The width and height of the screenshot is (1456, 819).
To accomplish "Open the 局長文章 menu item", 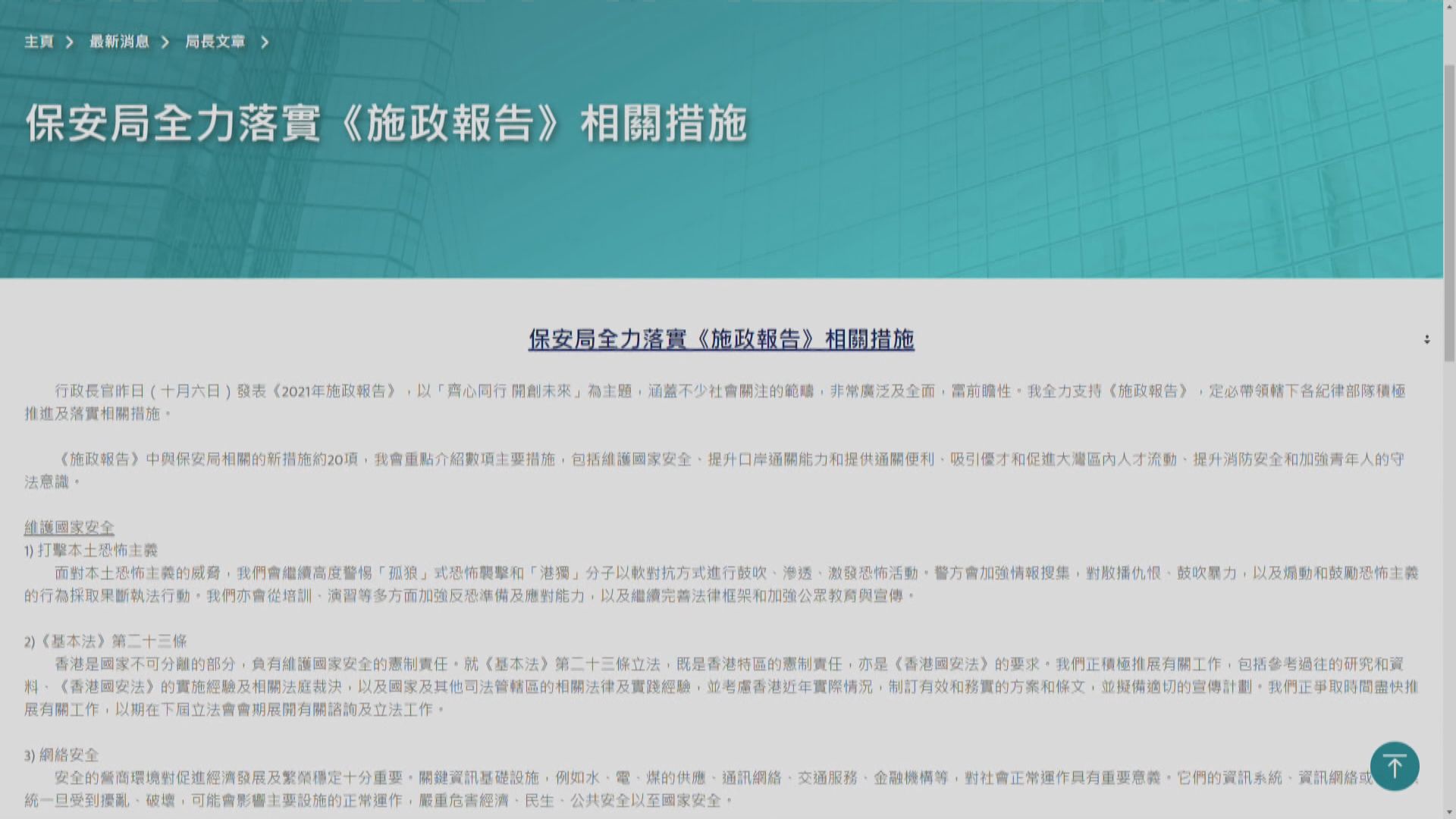I will pyautogui.click(x=216, y=42).
